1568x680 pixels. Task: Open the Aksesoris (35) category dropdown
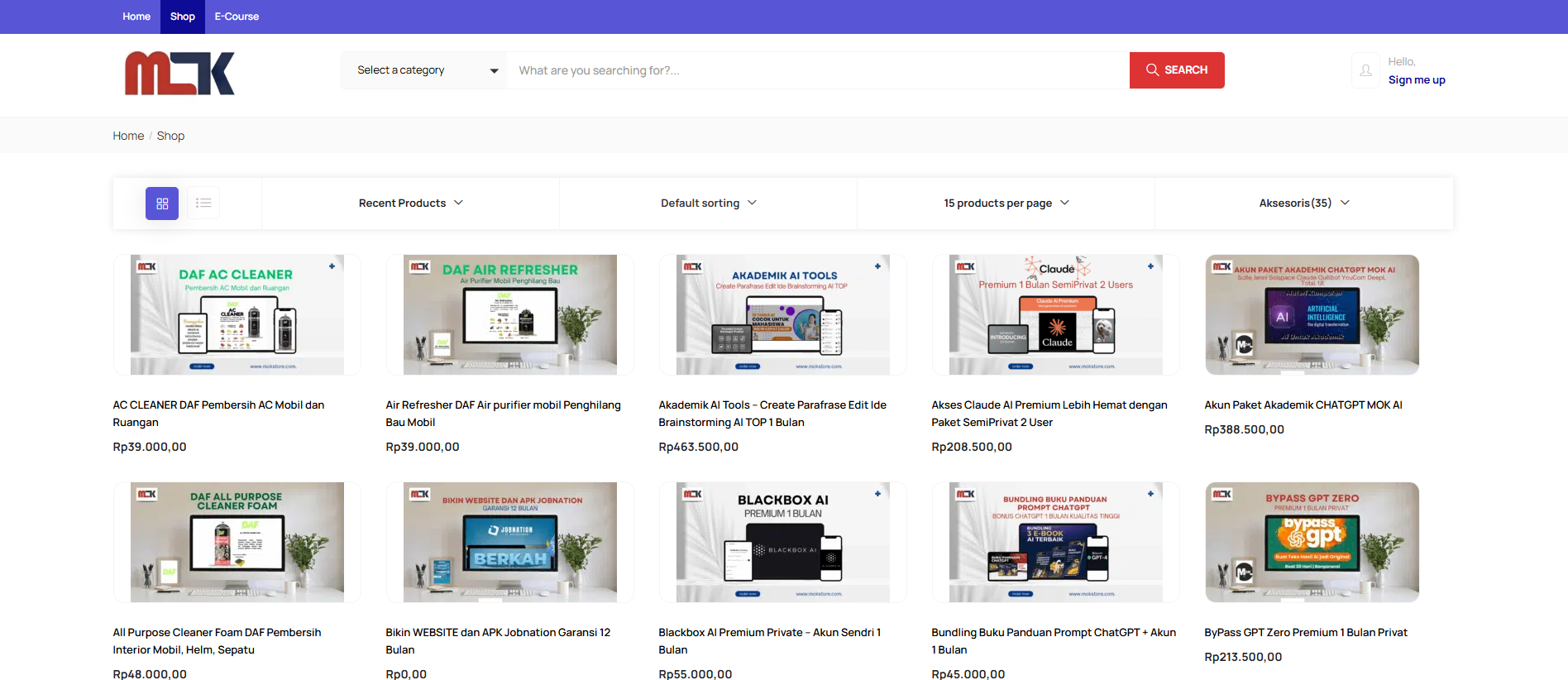(1304, 204)
